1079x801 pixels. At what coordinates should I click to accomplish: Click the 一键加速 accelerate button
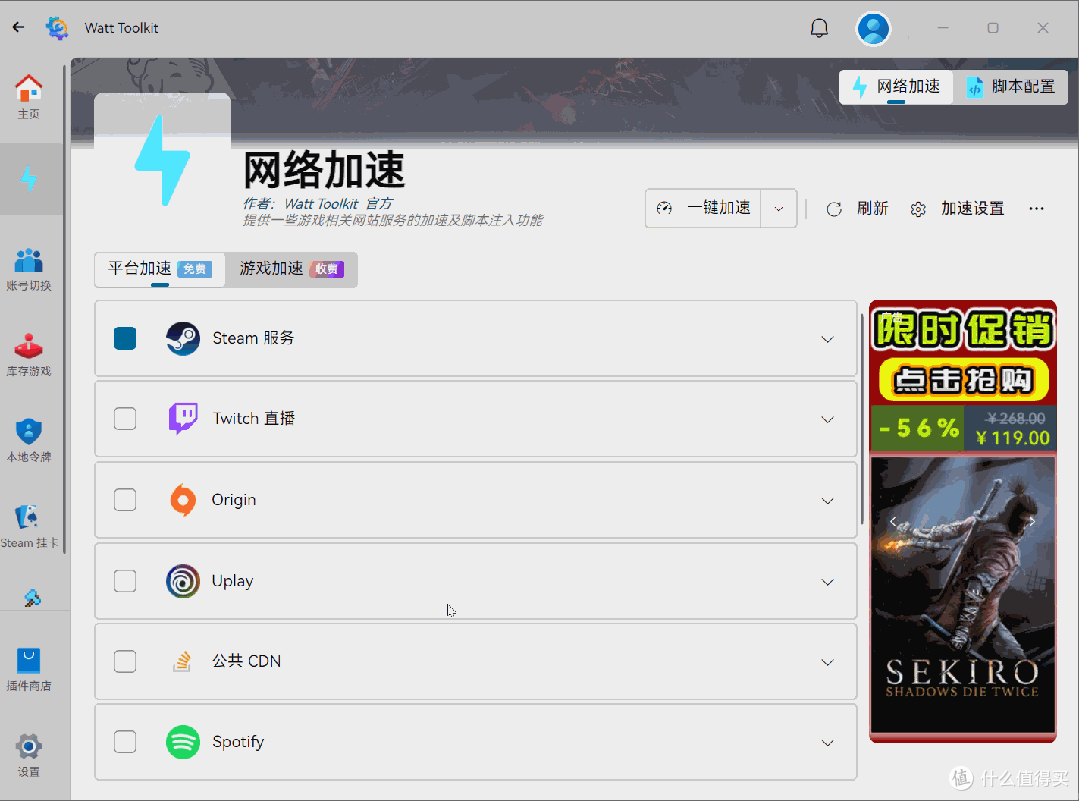click(x=702, y=208)
